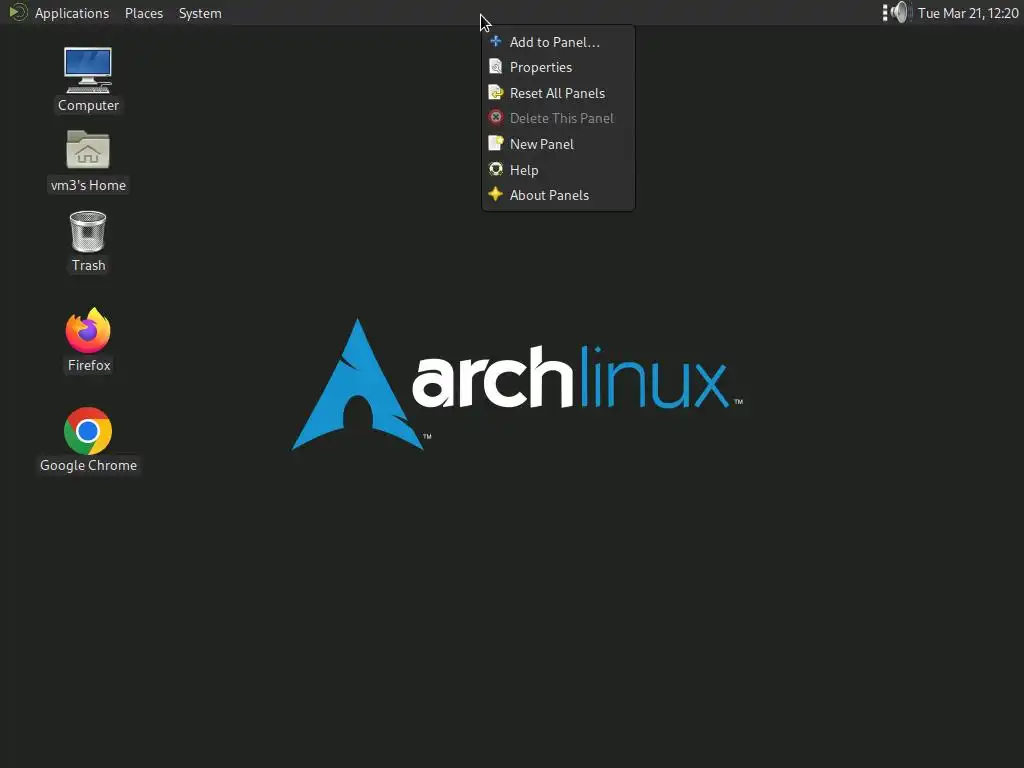Click the greyed Delete This Panel entry
1024x768 pixels.
tap(558, 118)
